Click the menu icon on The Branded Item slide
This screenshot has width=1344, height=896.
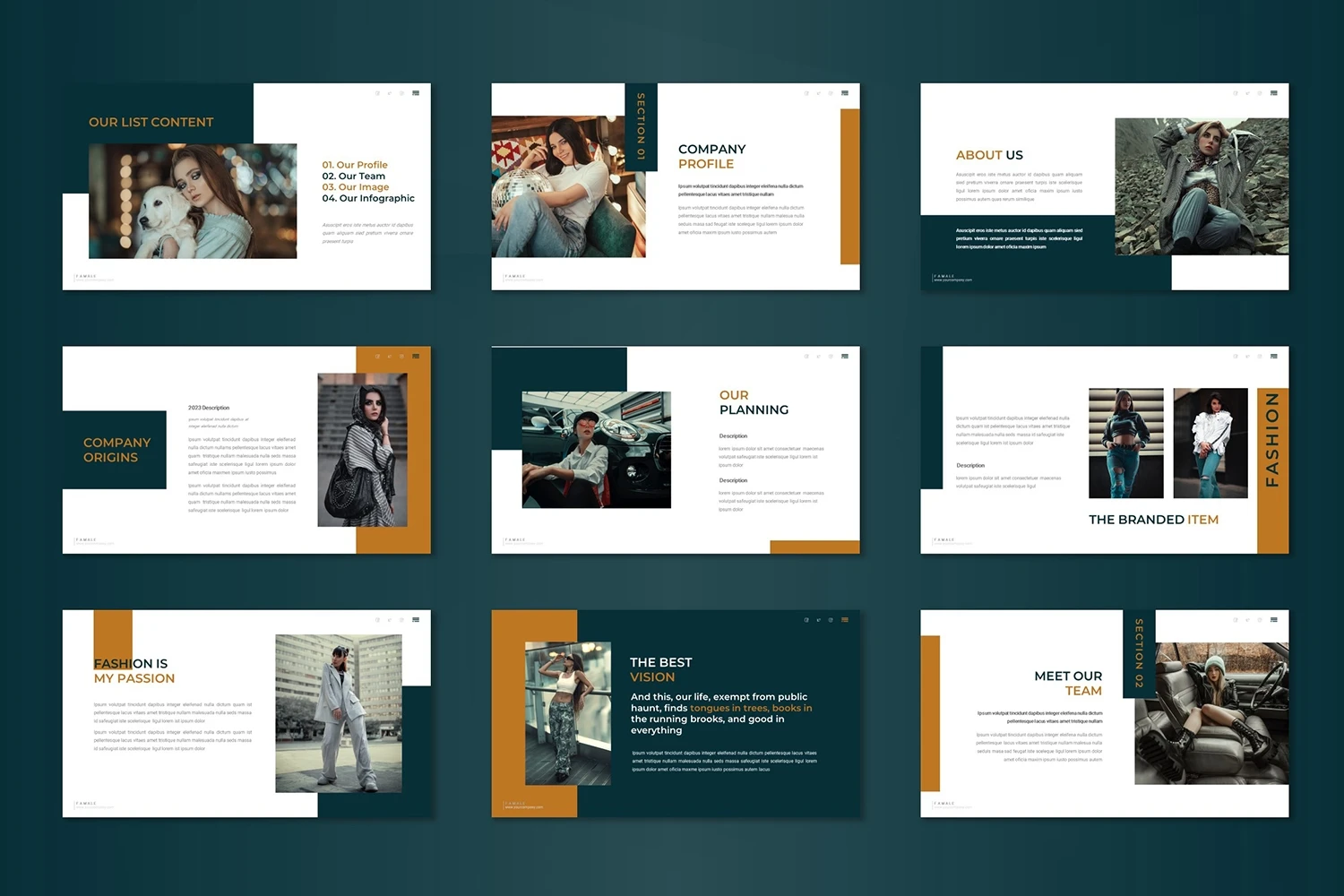(x=1273, y=357)
